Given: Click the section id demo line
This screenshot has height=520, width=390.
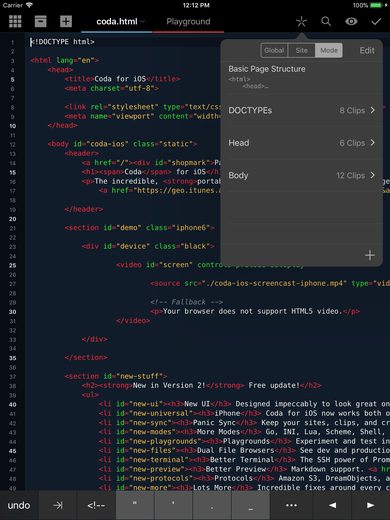Looking at the screenshot, I should point(139,228).
